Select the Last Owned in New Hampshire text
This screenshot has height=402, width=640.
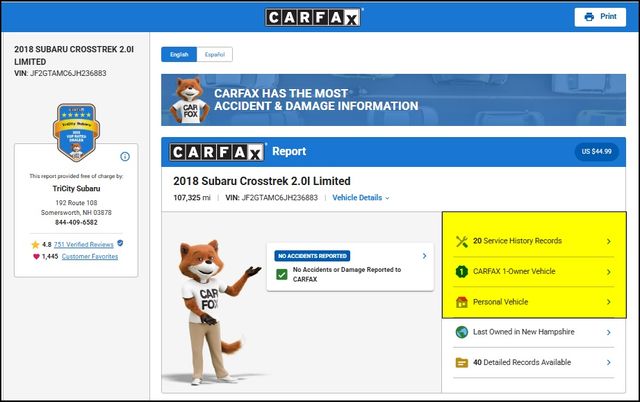coord(524,332)
